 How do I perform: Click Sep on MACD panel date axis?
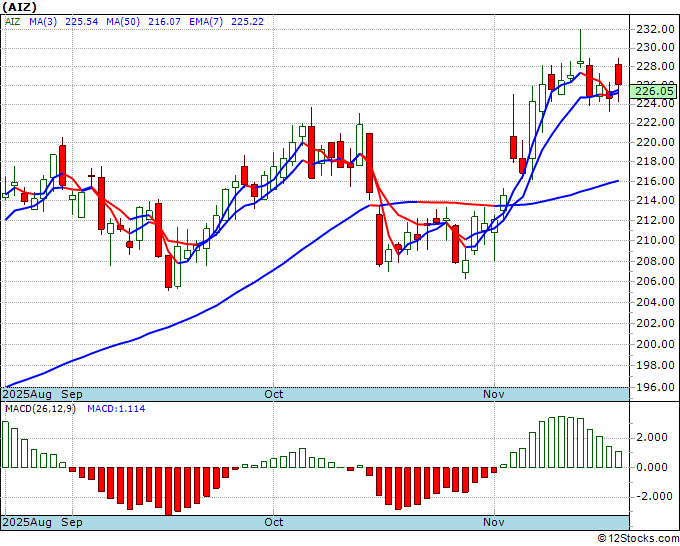72,522
